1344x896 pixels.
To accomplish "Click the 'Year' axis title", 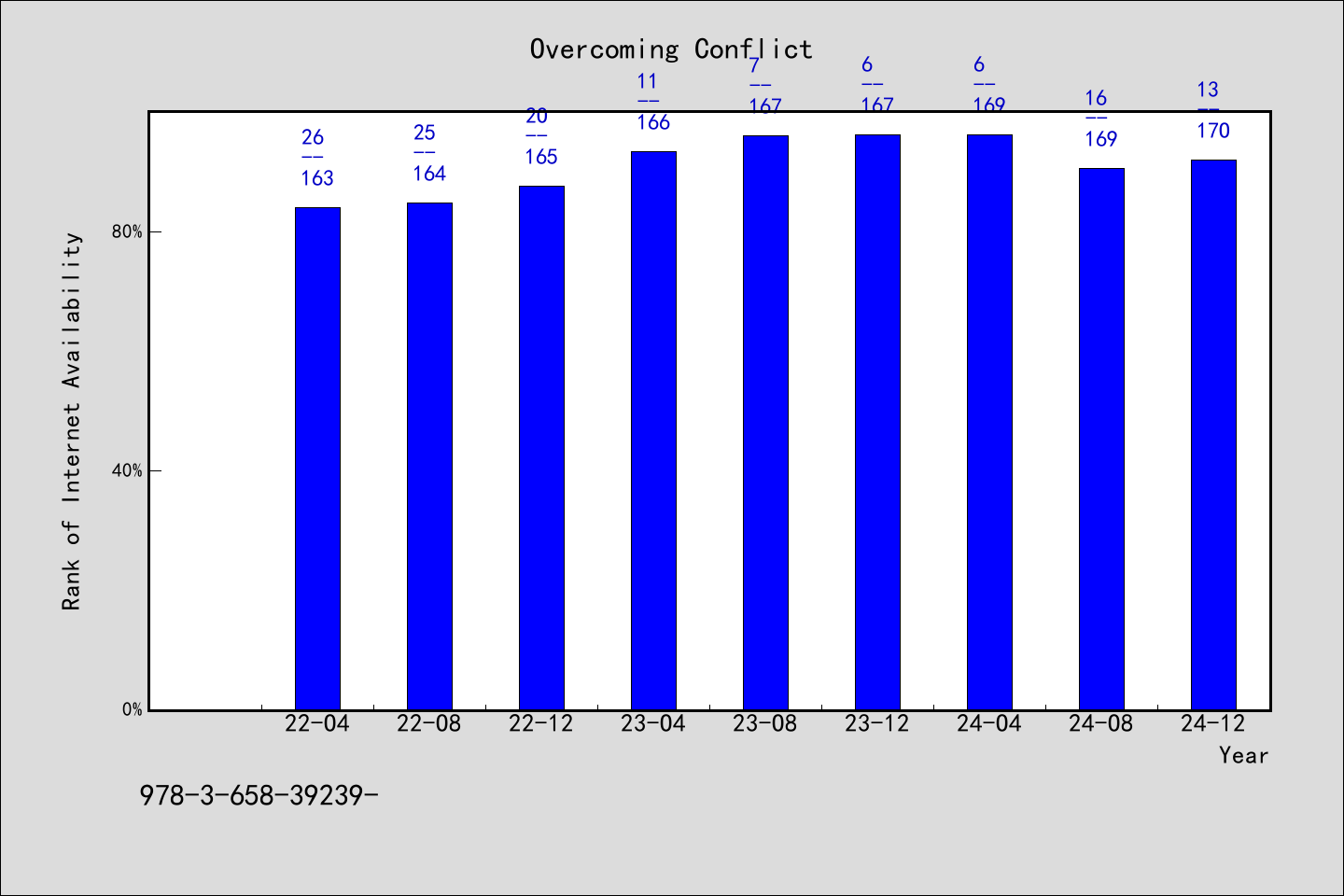I will (1243, 755).
